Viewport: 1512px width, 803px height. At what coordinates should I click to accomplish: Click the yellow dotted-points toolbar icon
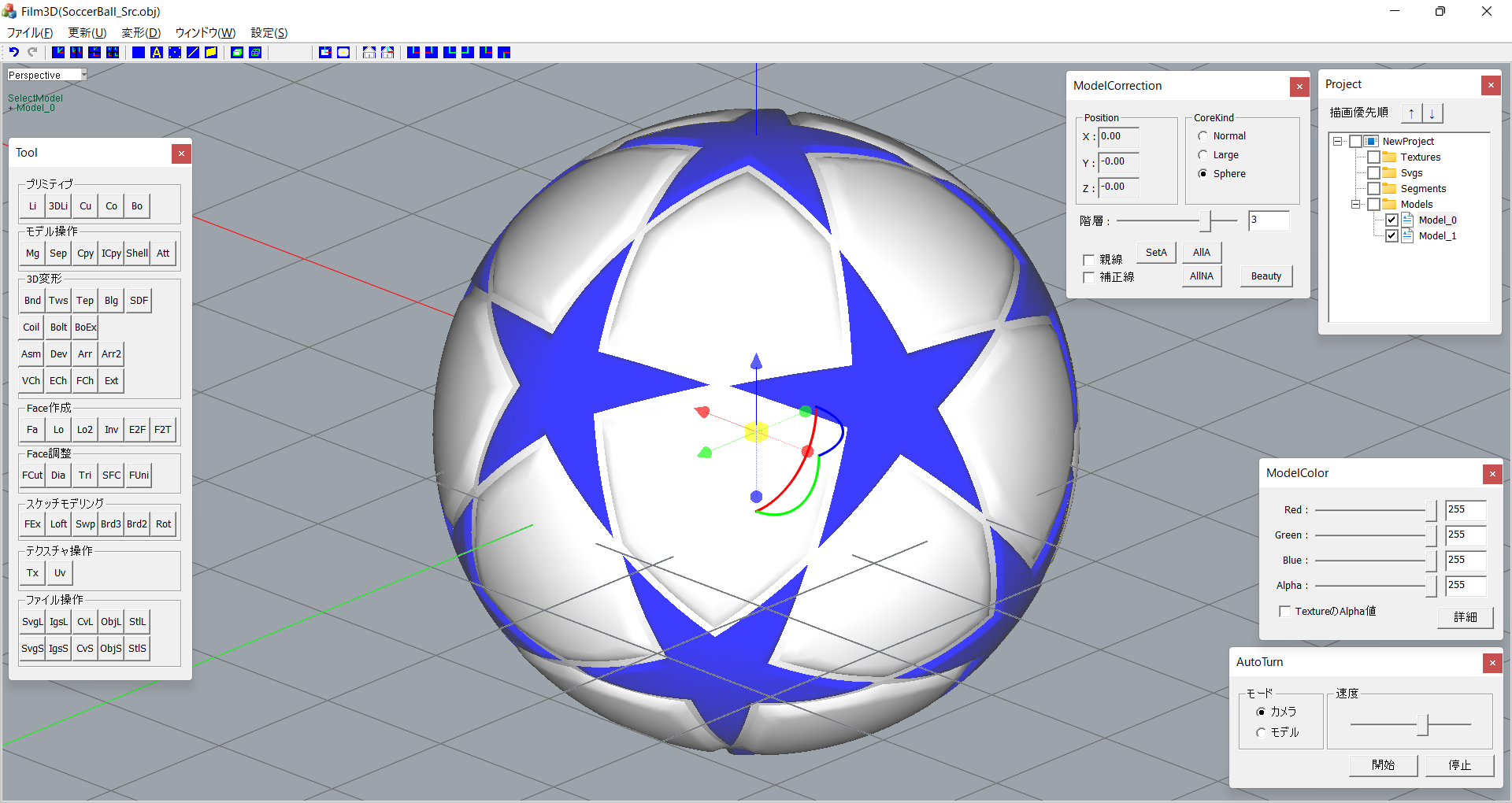point(175,52)
